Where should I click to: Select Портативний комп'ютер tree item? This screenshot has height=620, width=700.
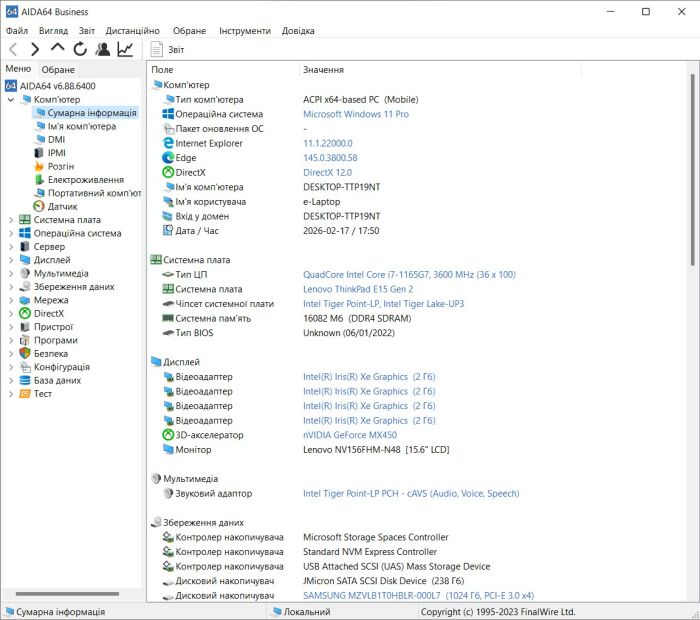tap(94, 193)
